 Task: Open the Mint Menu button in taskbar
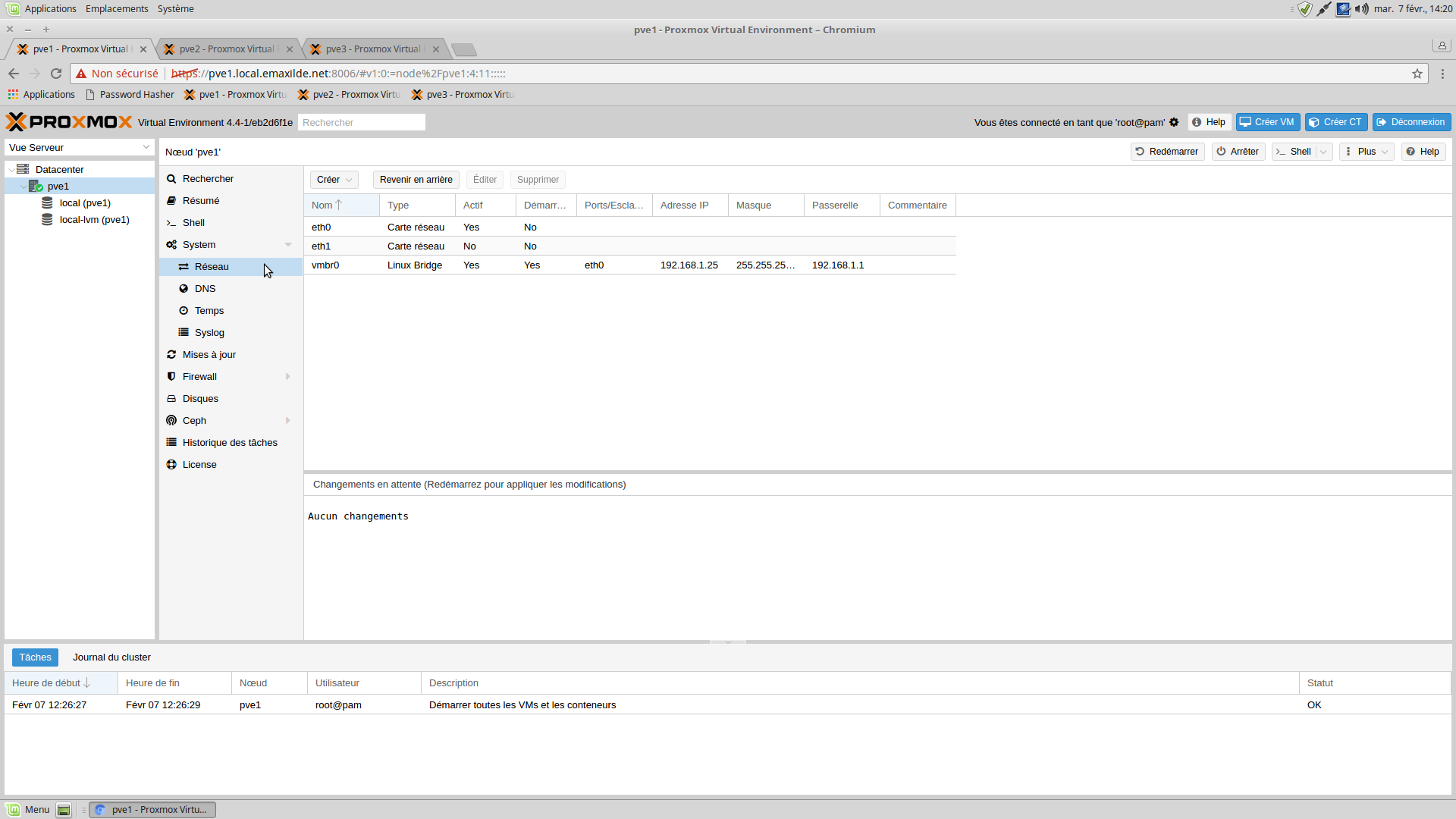[x=29, y=810]
